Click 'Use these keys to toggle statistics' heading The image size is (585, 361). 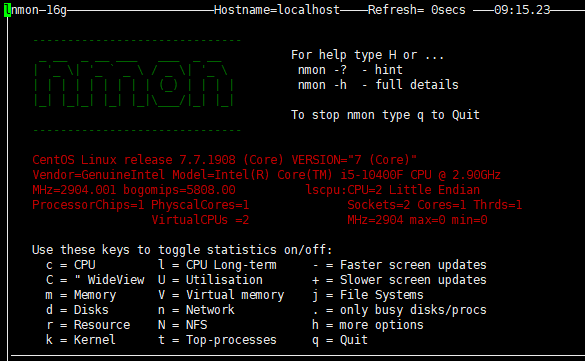182,250
